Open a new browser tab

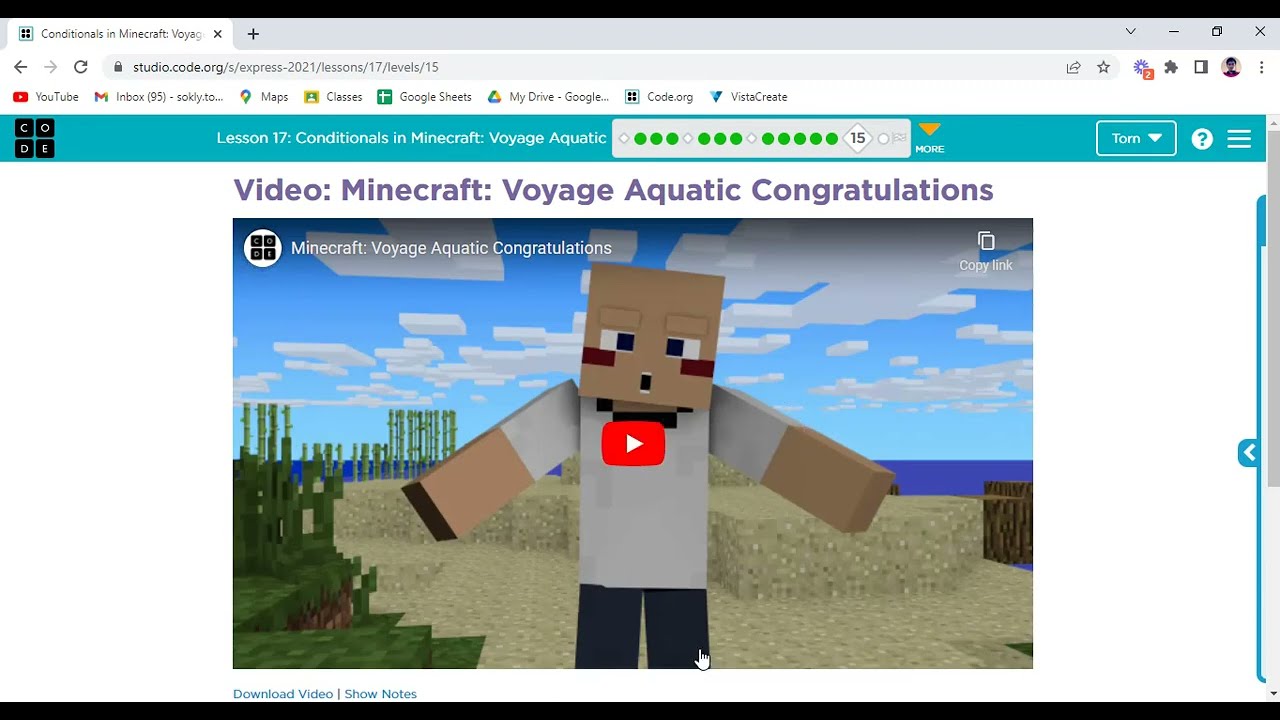(x=253, y=34)
